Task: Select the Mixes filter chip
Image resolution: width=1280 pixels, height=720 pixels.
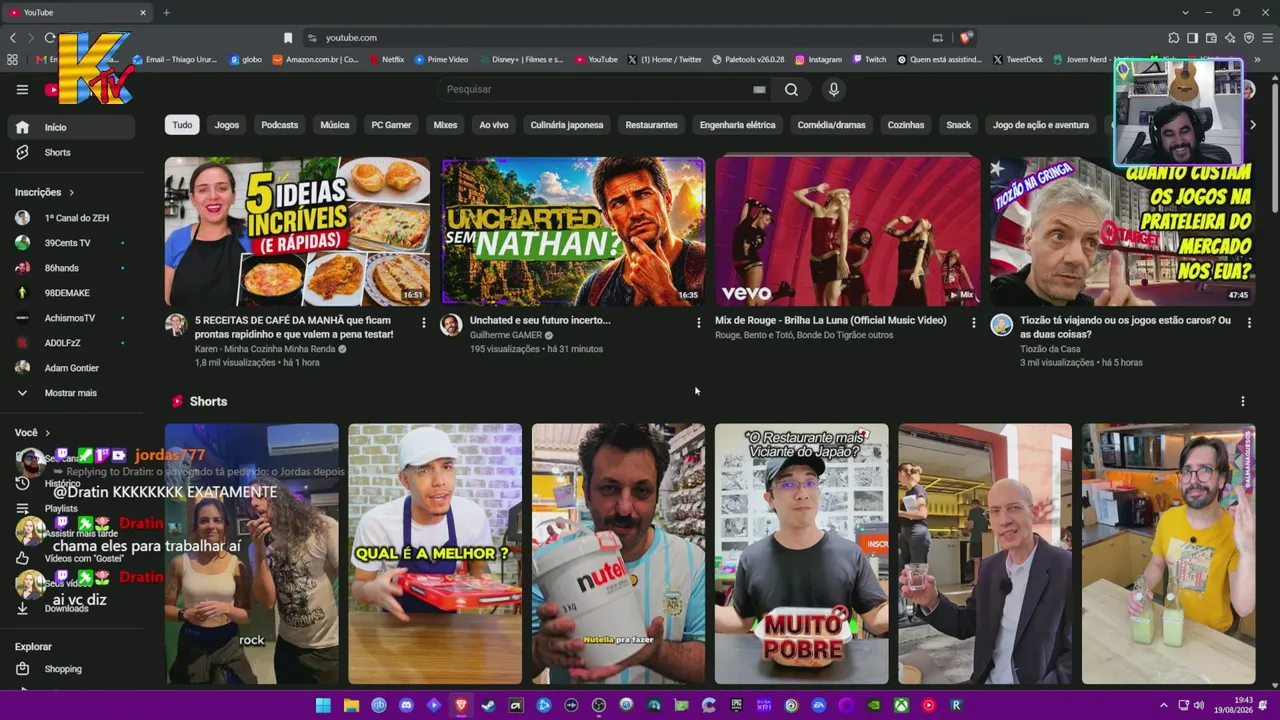Action: [x=445, y=125]
